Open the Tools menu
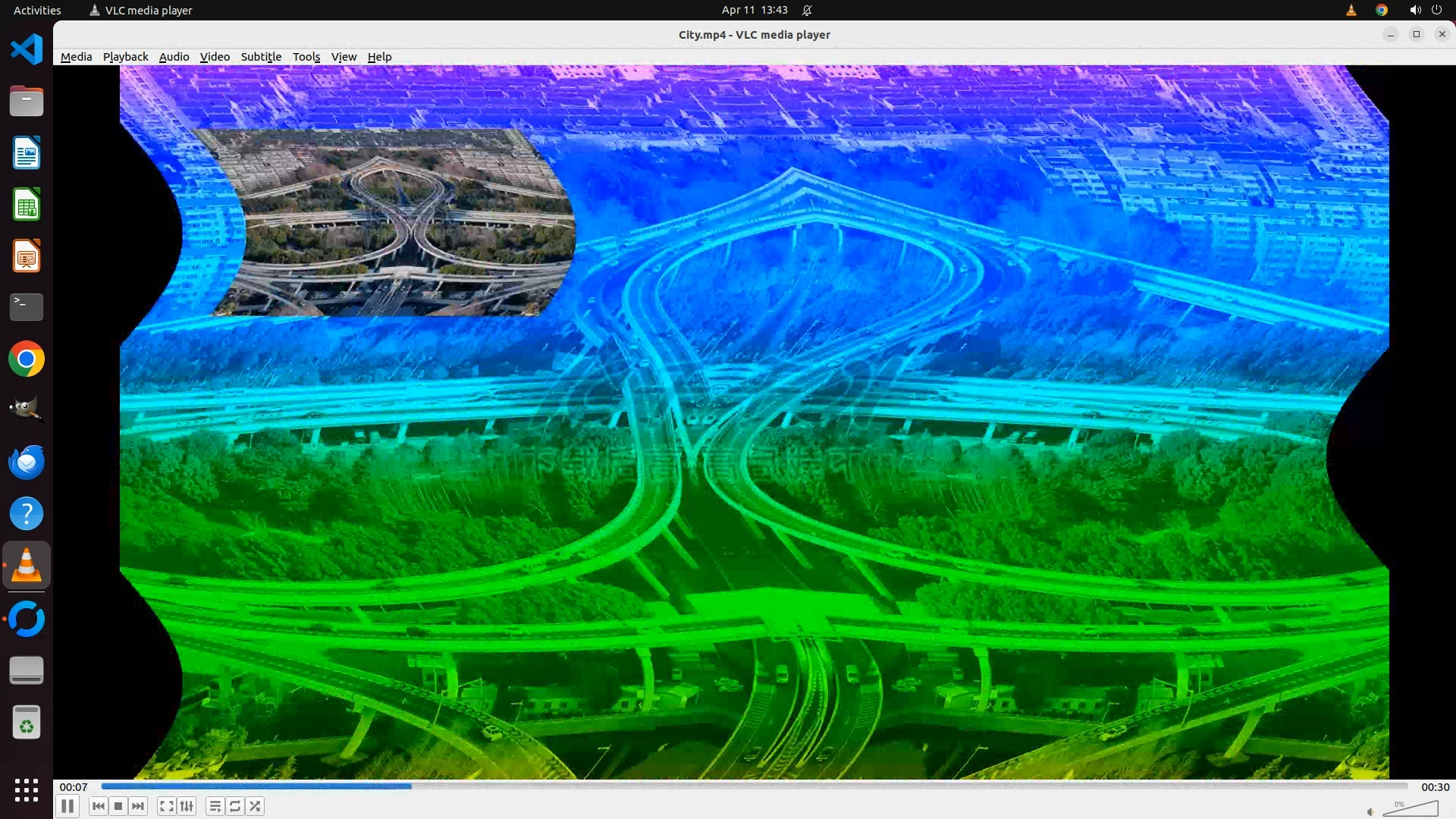The width and height of the screenshot is (1456, 819). pos(306,57)
